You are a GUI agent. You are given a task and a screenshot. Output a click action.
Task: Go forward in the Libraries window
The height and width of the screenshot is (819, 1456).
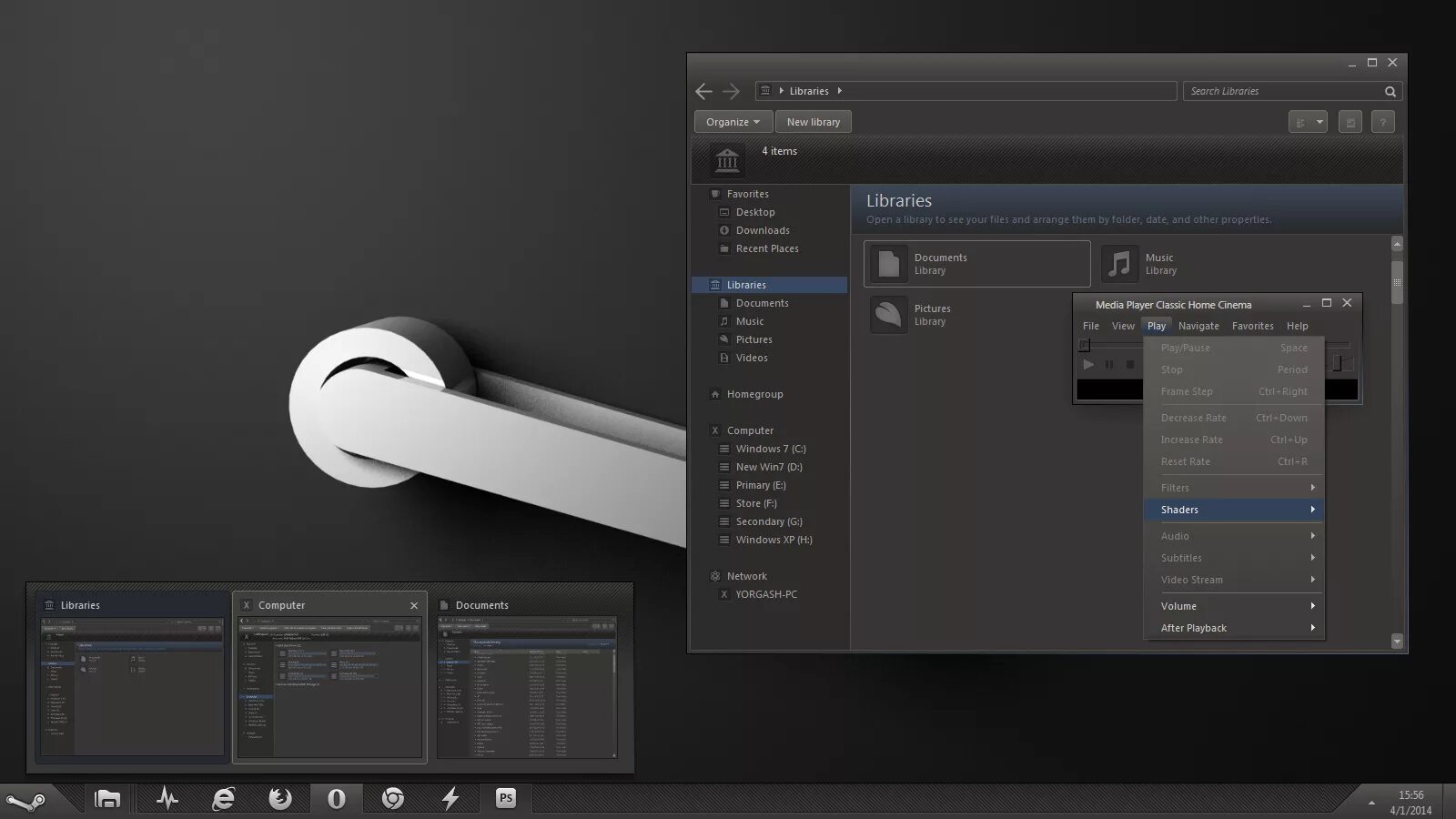coord(731,91)
